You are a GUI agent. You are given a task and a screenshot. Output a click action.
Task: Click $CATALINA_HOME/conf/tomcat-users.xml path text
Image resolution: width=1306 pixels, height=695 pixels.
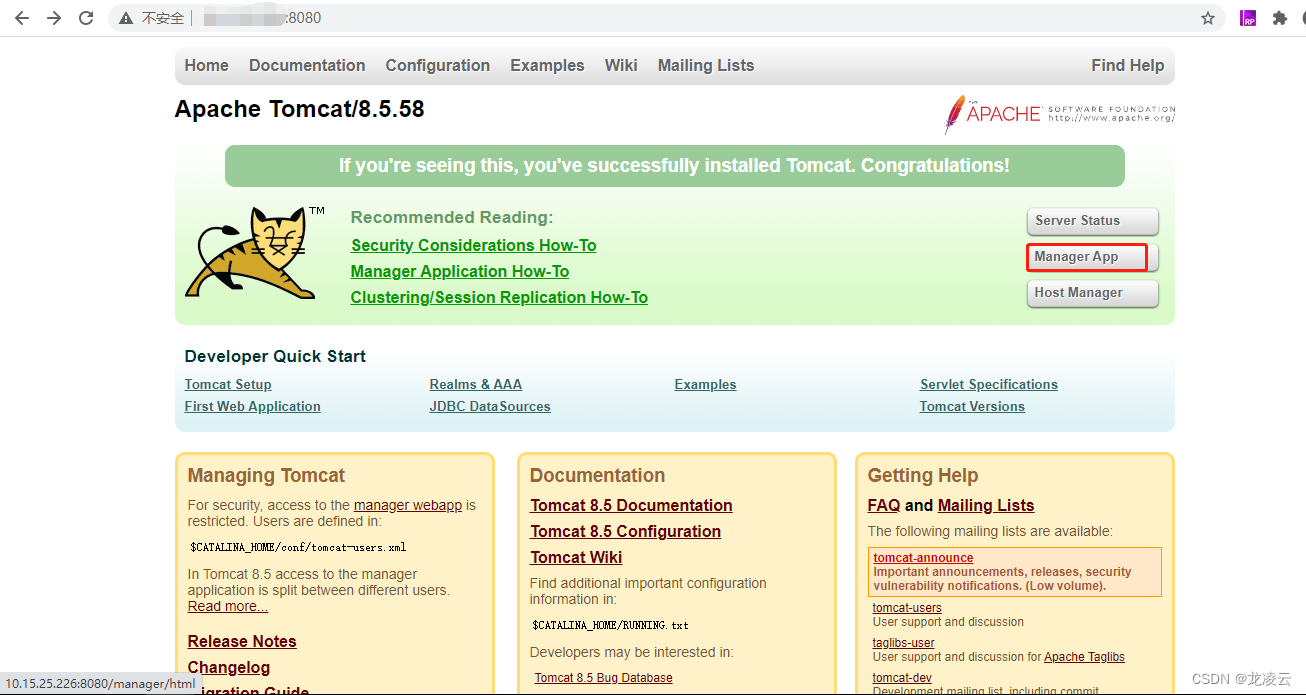298,548
